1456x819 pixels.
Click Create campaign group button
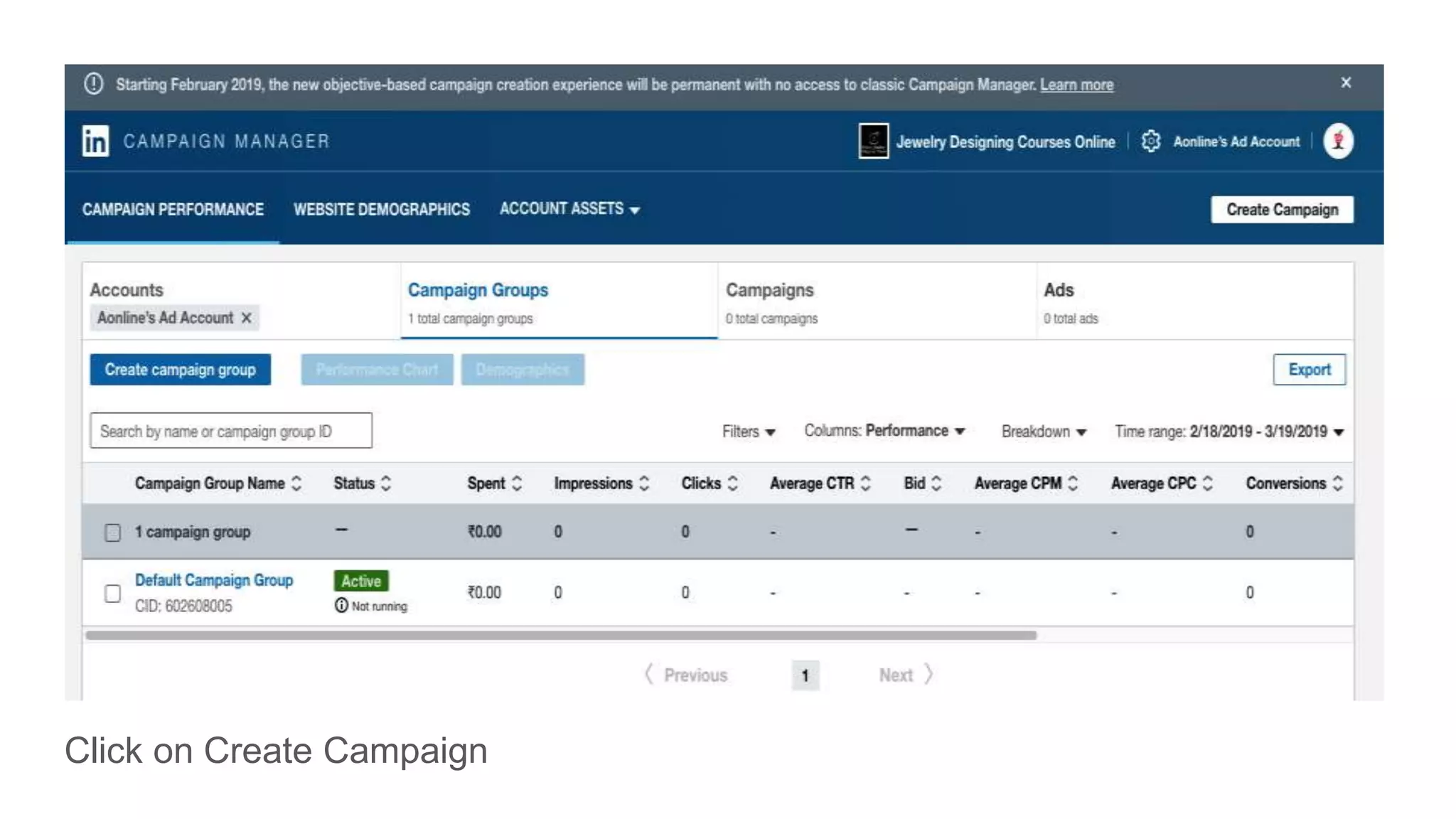click(180, 370)
